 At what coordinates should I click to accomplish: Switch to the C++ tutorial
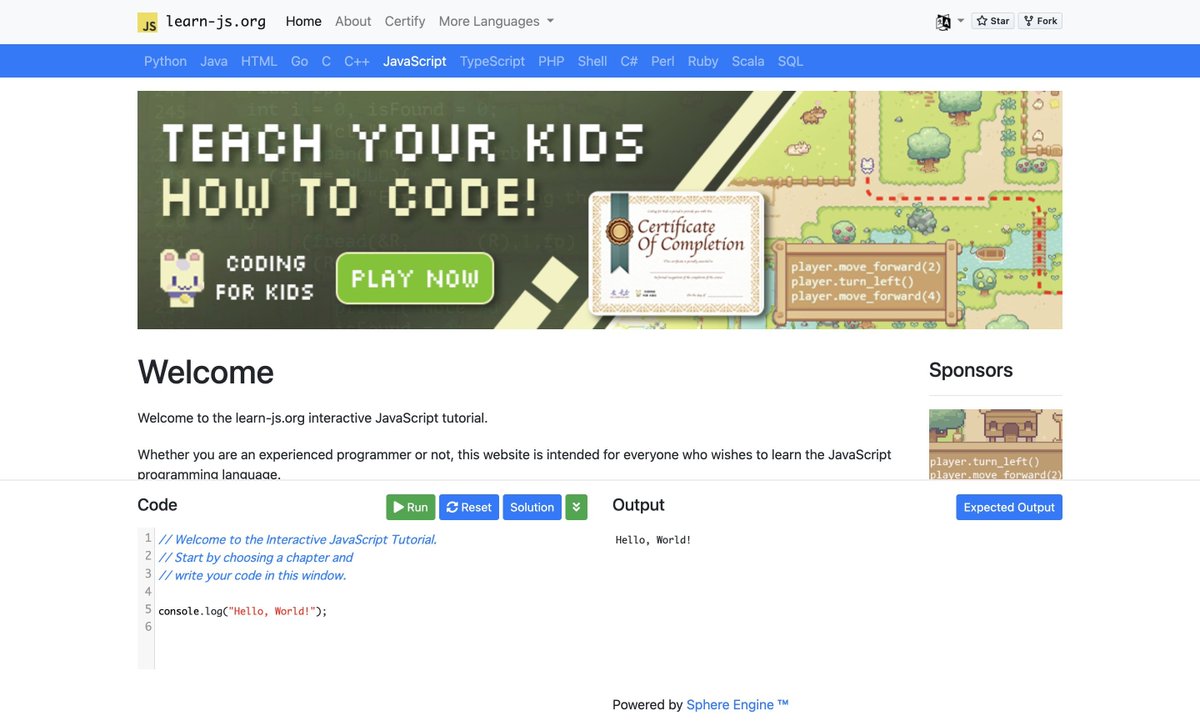tap(357, 61)
